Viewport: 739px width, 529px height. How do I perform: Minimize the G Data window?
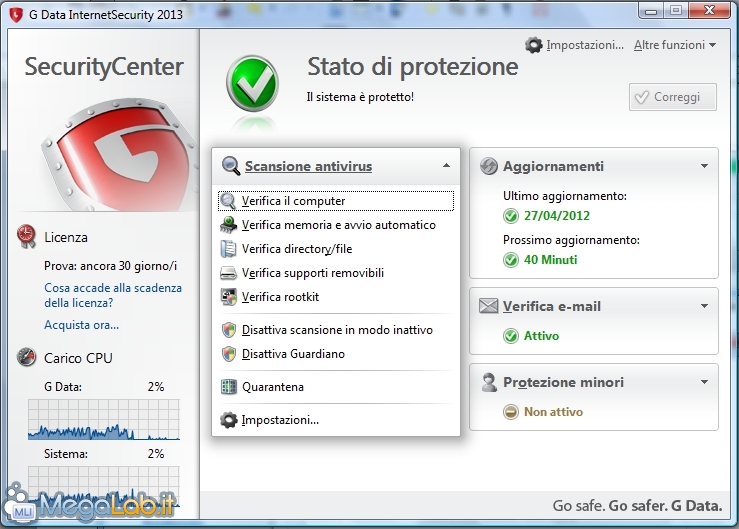tap(651, 10)
